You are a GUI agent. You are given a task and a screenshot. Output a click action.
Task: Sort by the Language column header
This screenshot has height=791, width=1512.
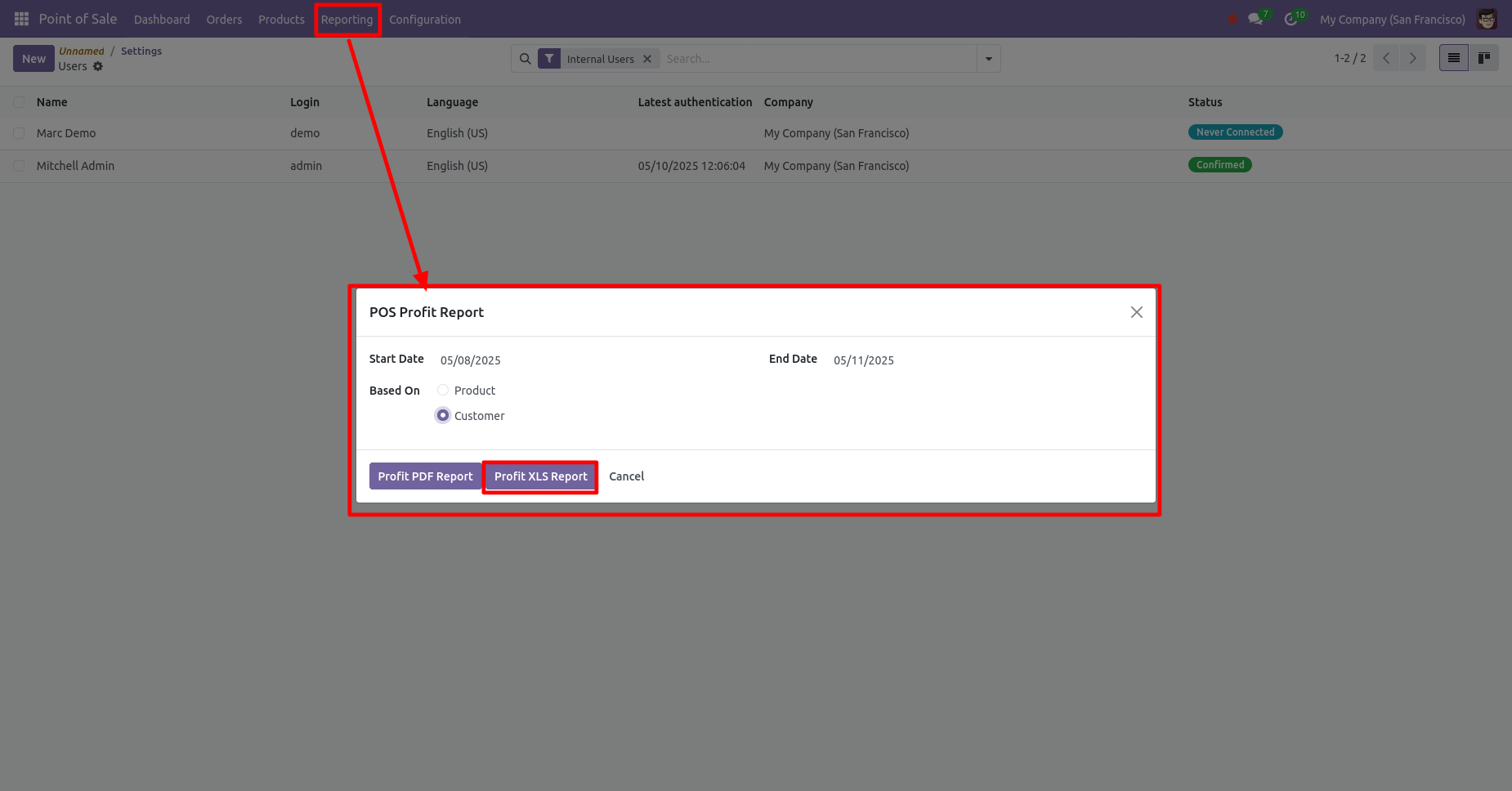pyautogui.click(x=452, y=102)
